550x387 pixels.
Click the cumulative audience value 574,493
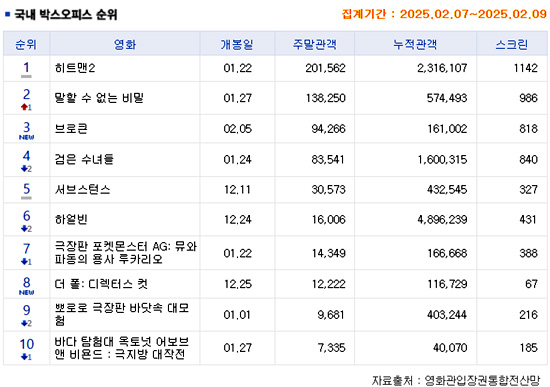[x=447, y=98]
